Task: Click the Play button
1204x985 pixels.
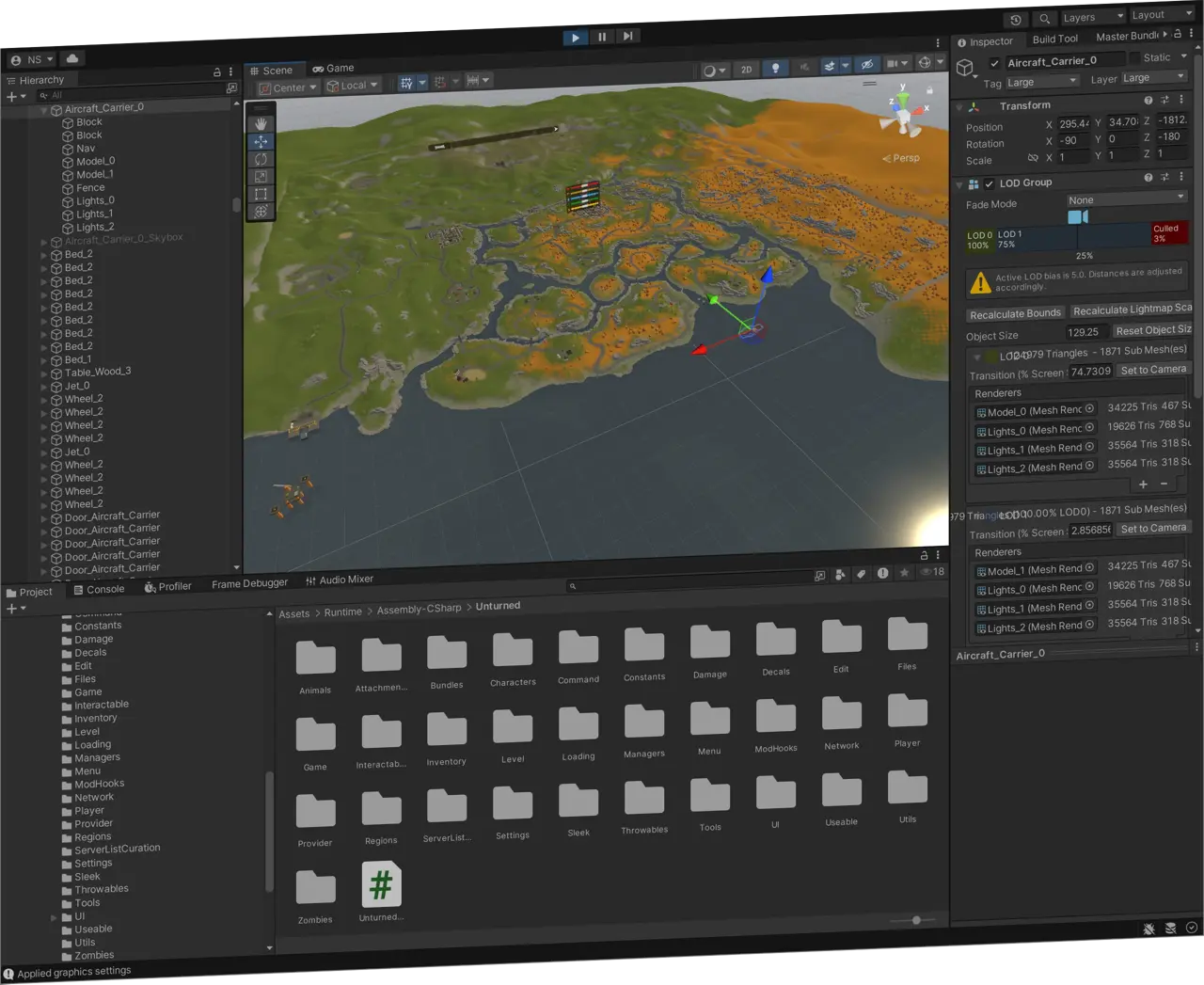Action: tap(576, 38)
